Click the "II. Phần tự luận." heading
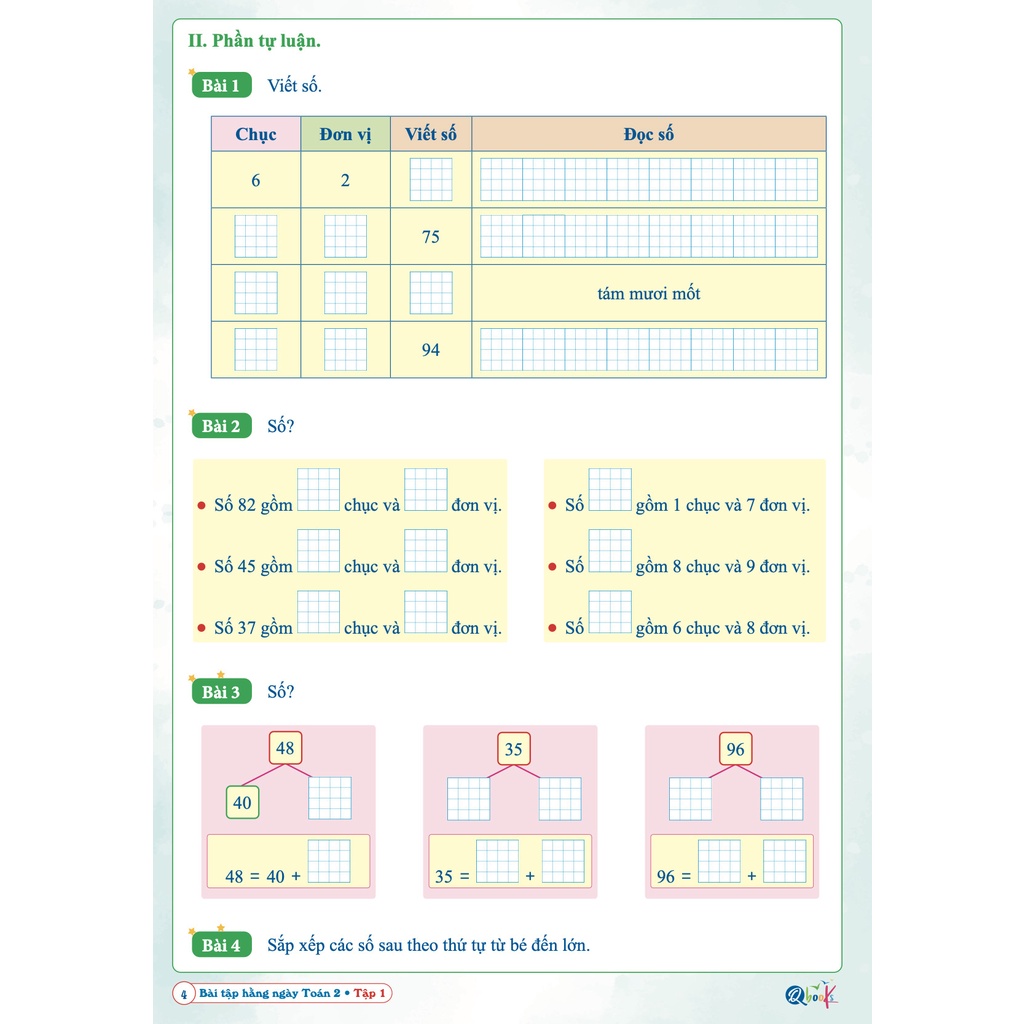Image resolution: width=1024 pixels, height=1024 pixels. click(254, 41)
